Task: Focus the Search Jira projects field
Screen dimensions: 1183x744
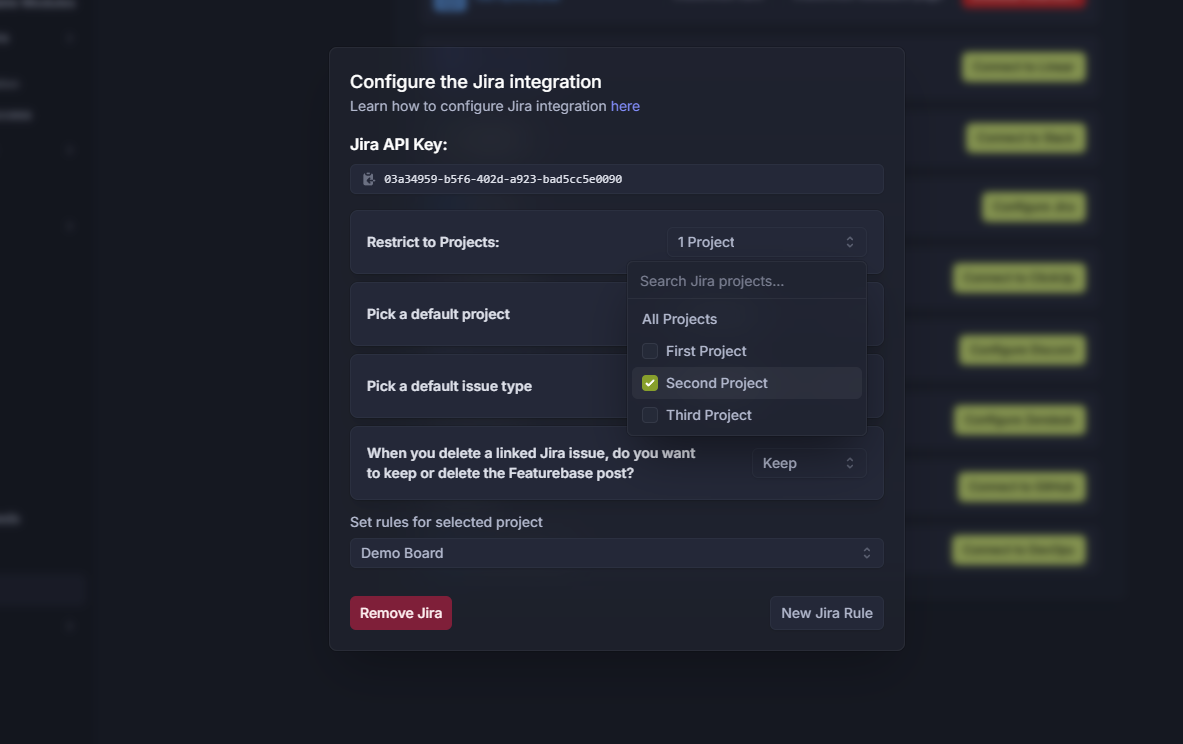Action: [746, 281]
